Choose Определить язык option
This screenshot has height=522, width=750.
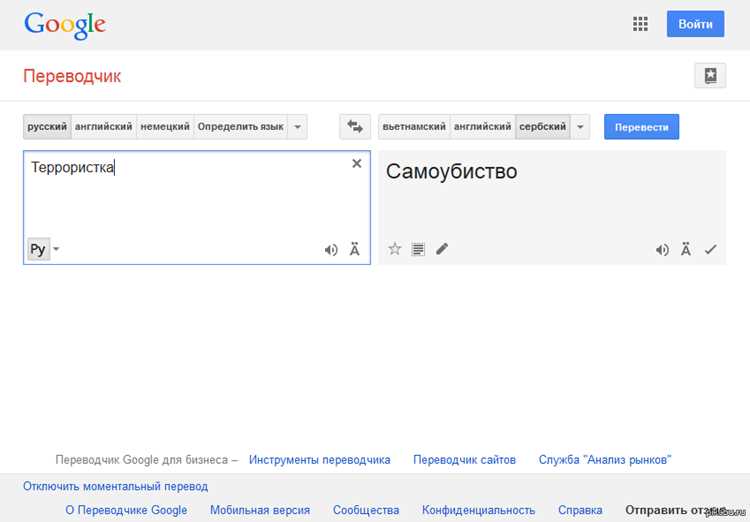pos(241,127)
